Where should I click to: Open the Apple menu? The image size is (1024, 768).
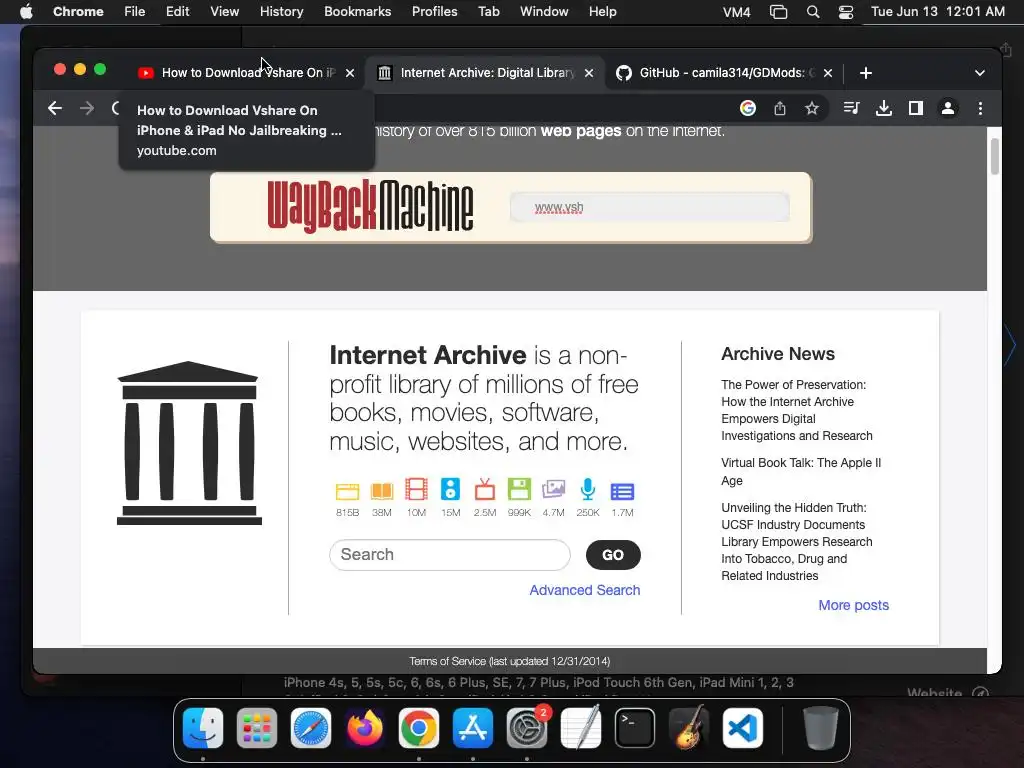(x=26, y=11)
